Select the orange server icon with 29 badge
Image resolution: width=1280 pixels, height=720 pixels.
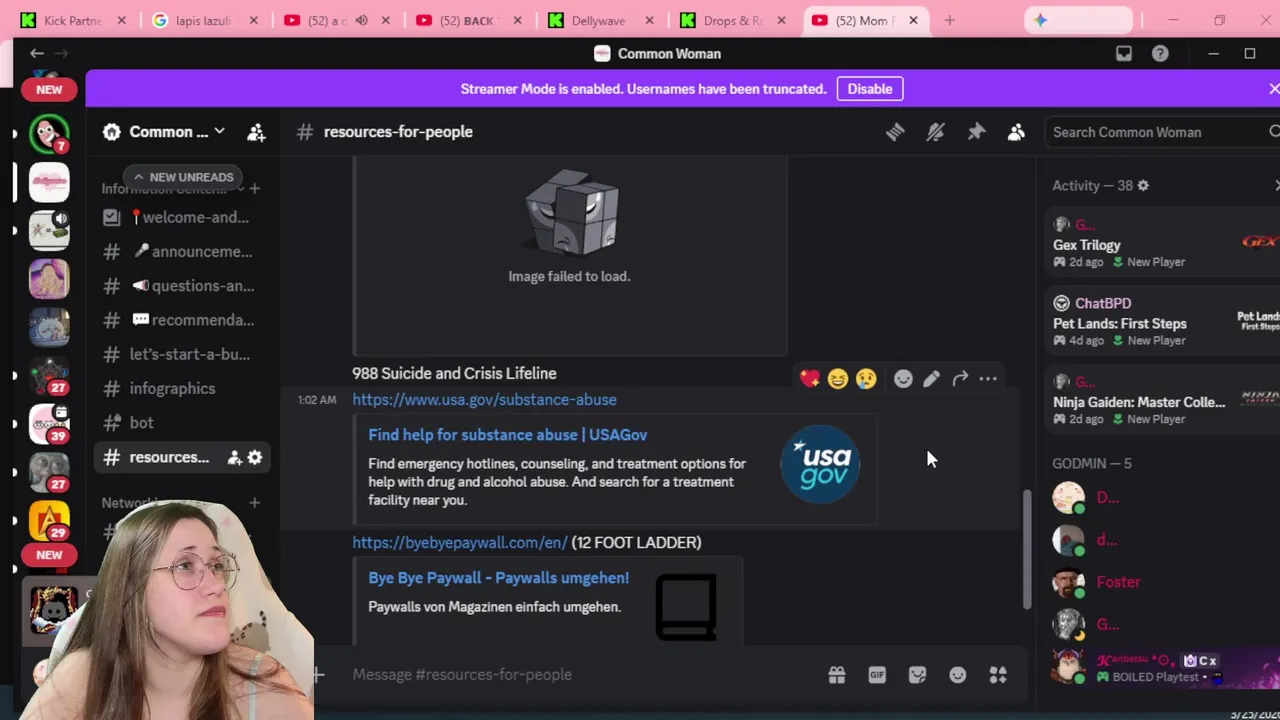[49, 521]
